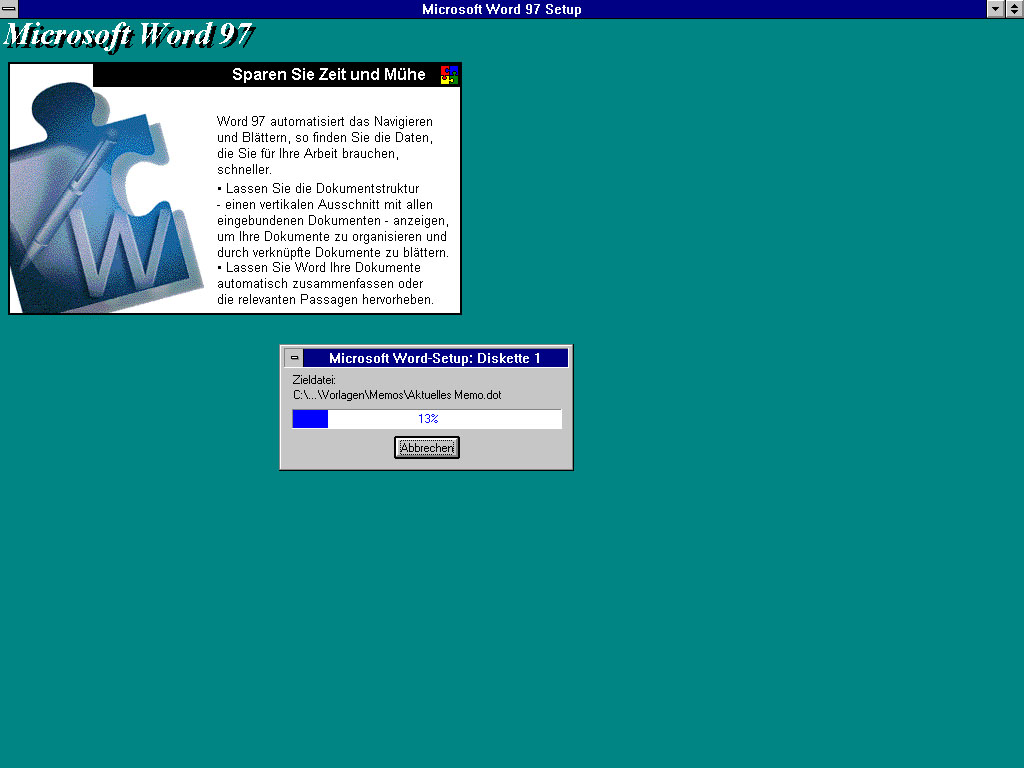Image resolution: width=1024 pixels, height=768 pixels.
Task: Cancel setup with the Abbrechen button
Action: pyautogui.click(x=426, y=447)
